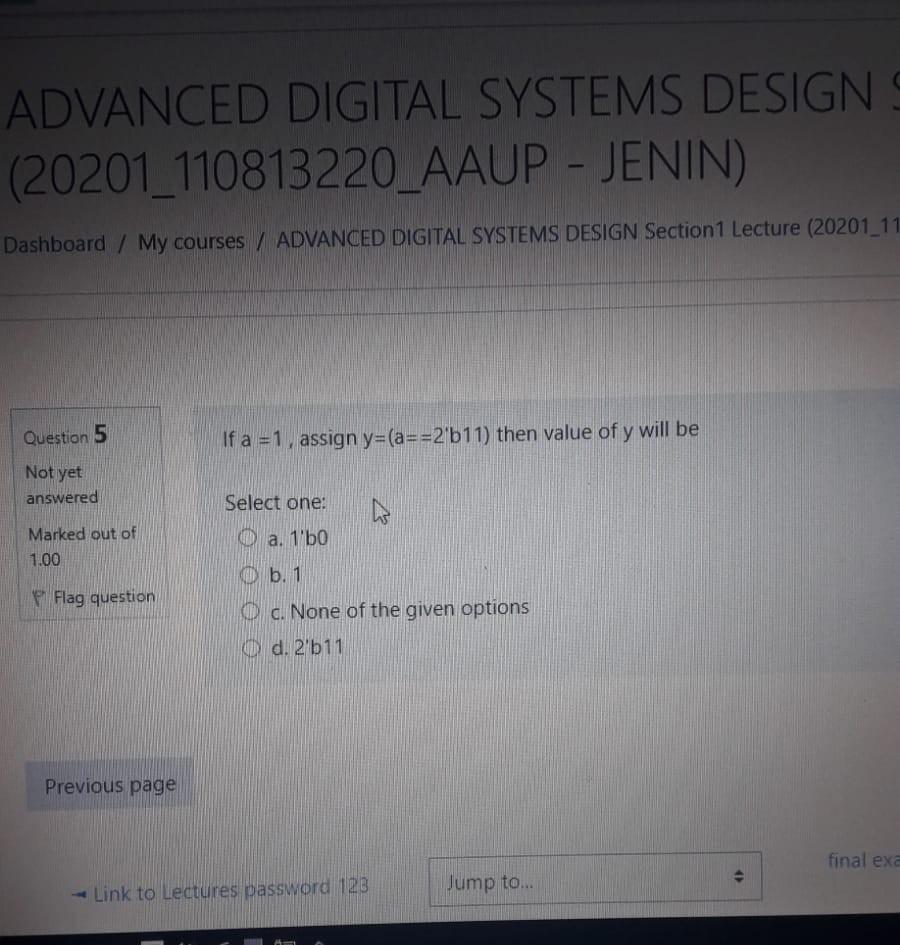Select answer option b. 1

tap(249, 574)
